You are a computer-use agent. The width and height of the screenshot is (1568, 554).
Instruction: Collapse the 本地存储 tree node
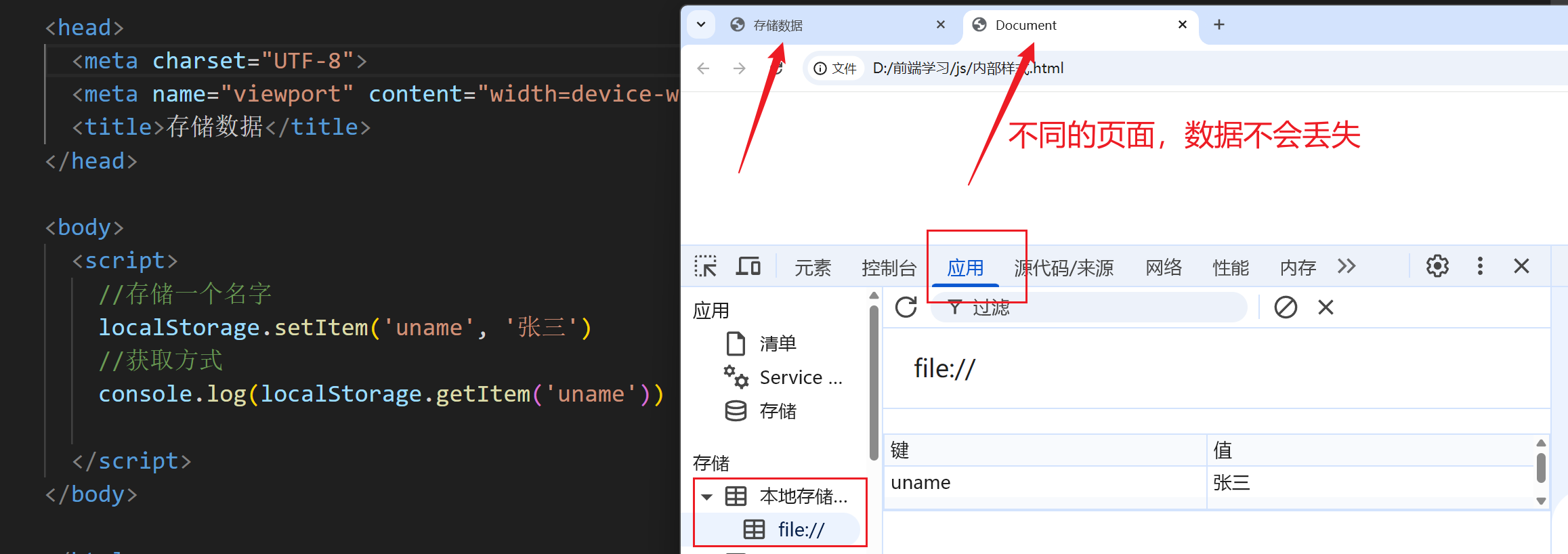707,497
